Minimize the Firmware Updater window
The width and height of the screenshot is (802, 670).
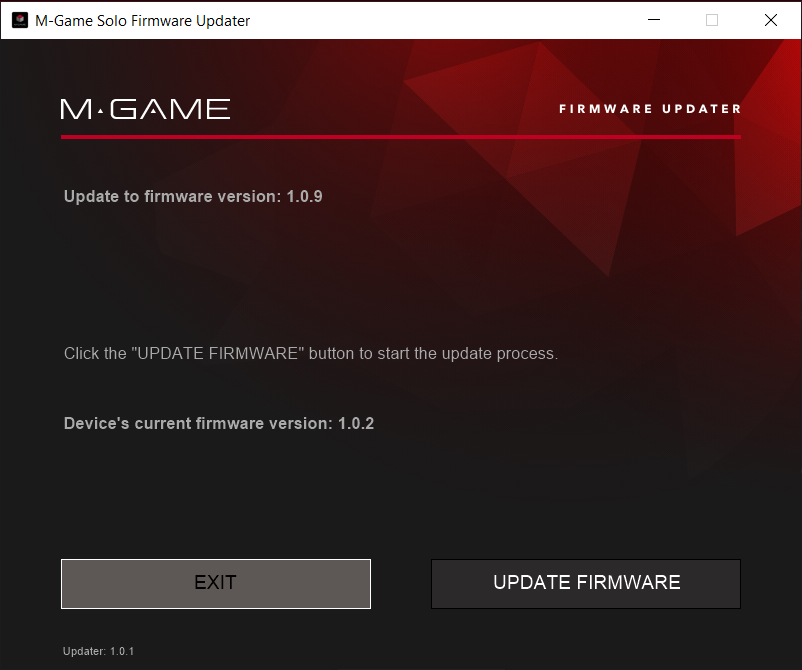pyautogui.click(x=654, y=20)
